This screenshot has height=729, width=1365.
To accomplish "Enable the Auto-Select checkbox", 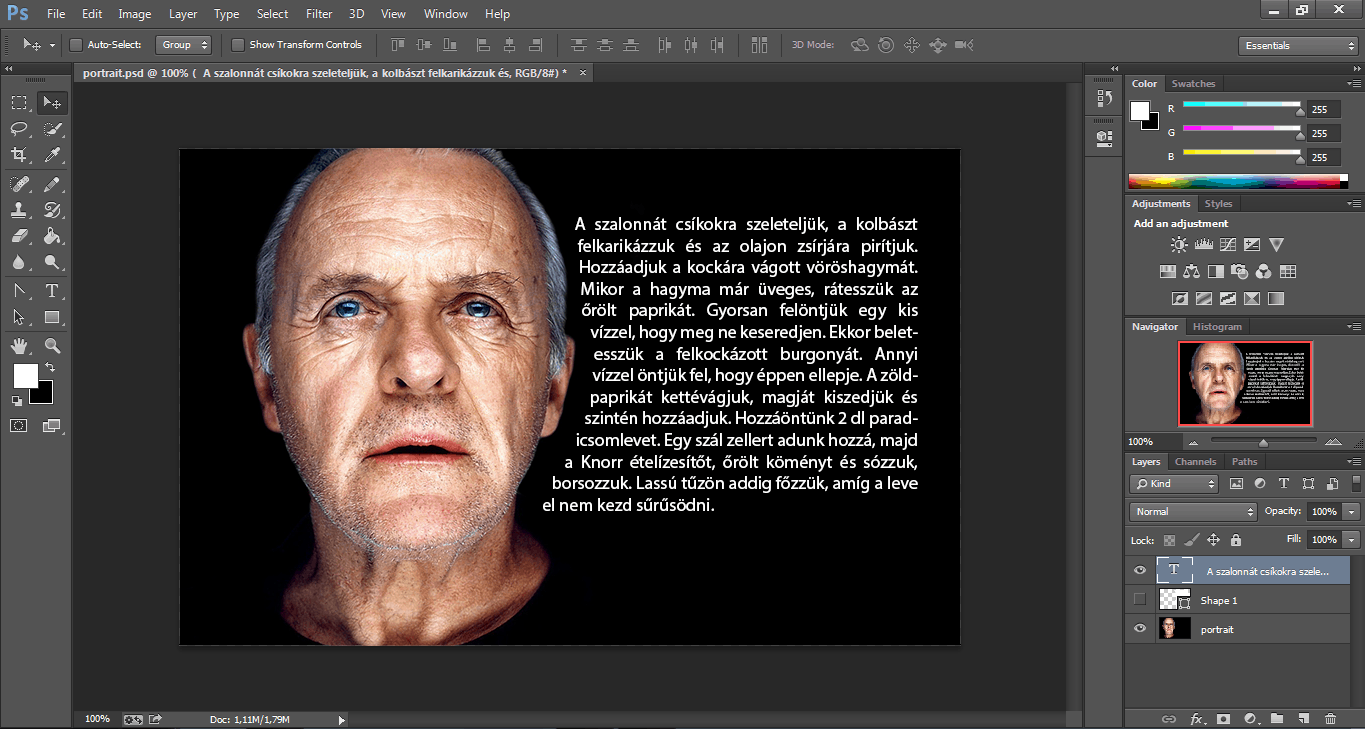I will 76,45.
